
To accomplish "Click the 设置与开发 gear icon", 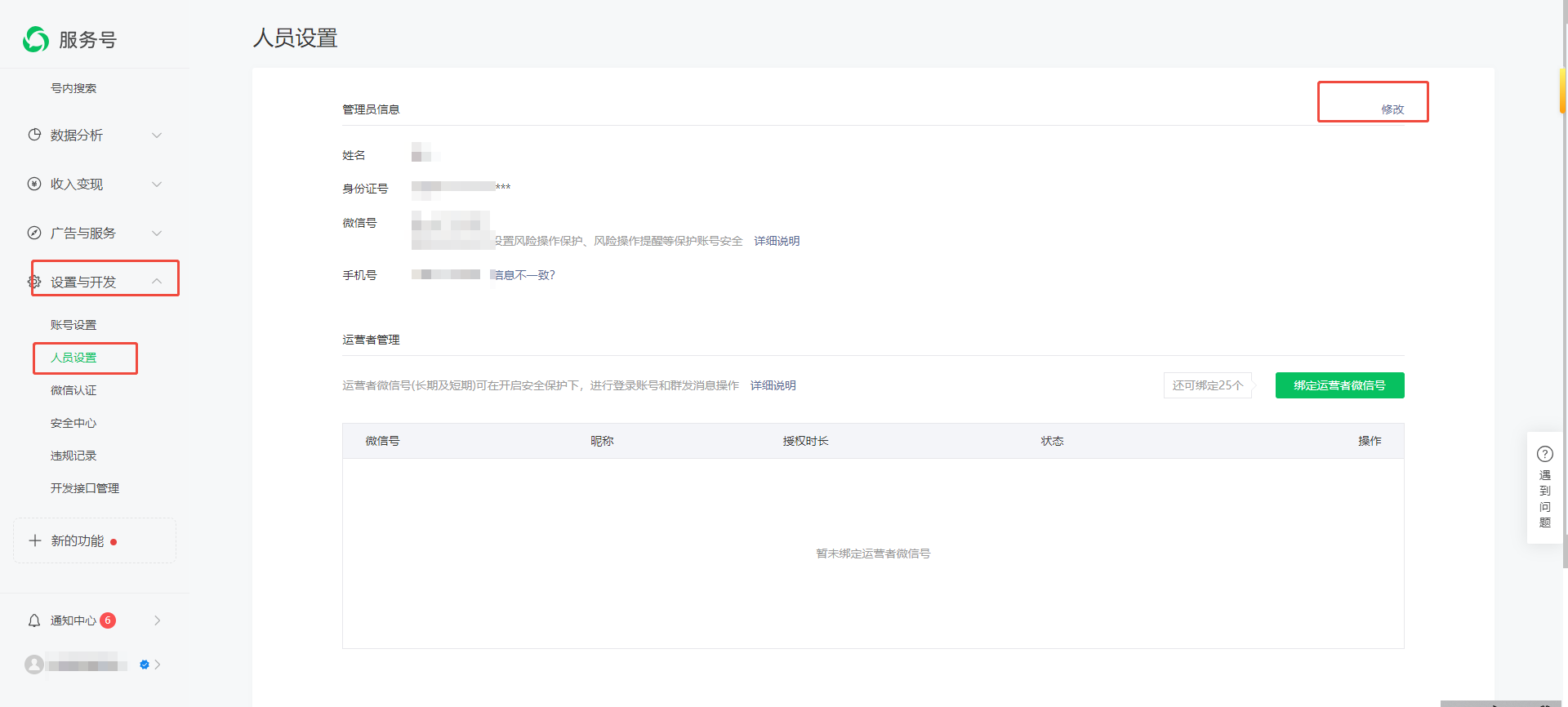I will (x=34, y=282).
